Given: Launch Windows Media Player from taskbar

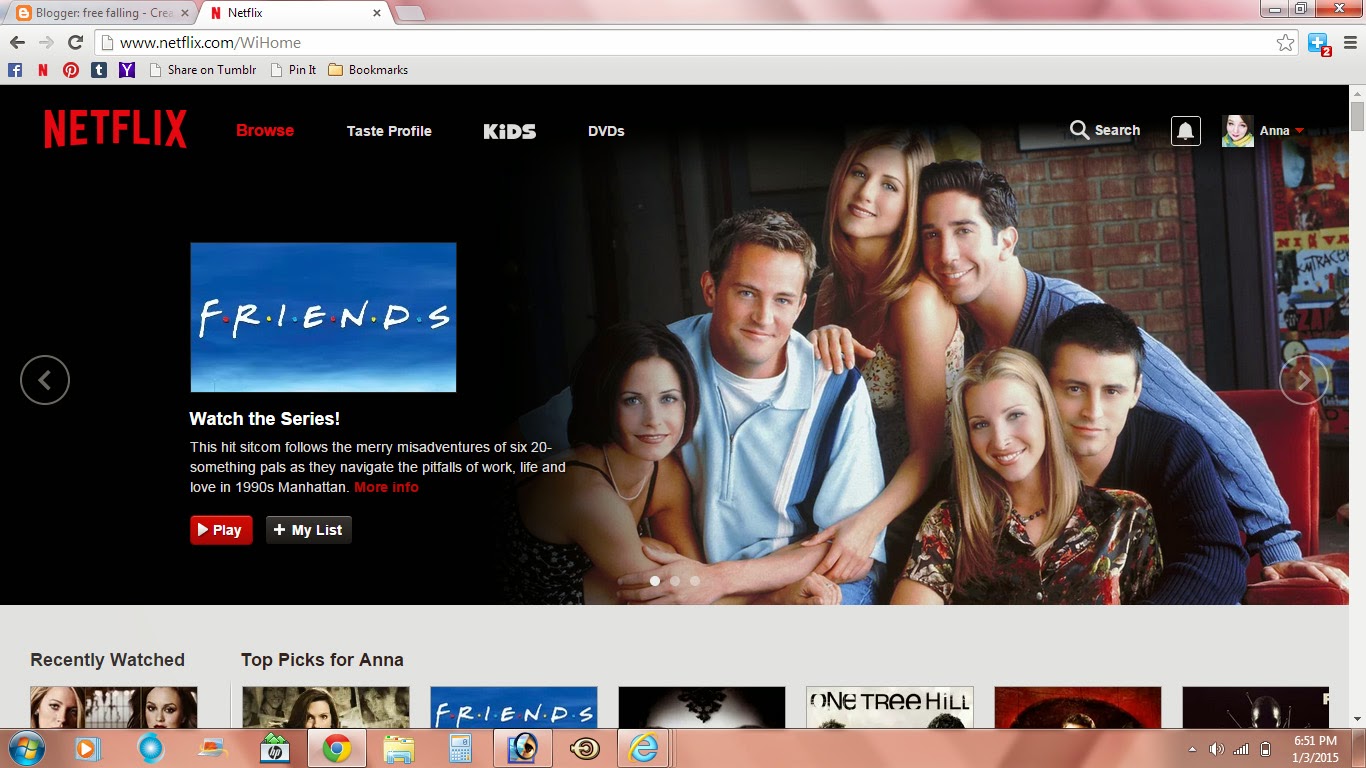Looking at the screenshot, I should [x=87, y=748].
